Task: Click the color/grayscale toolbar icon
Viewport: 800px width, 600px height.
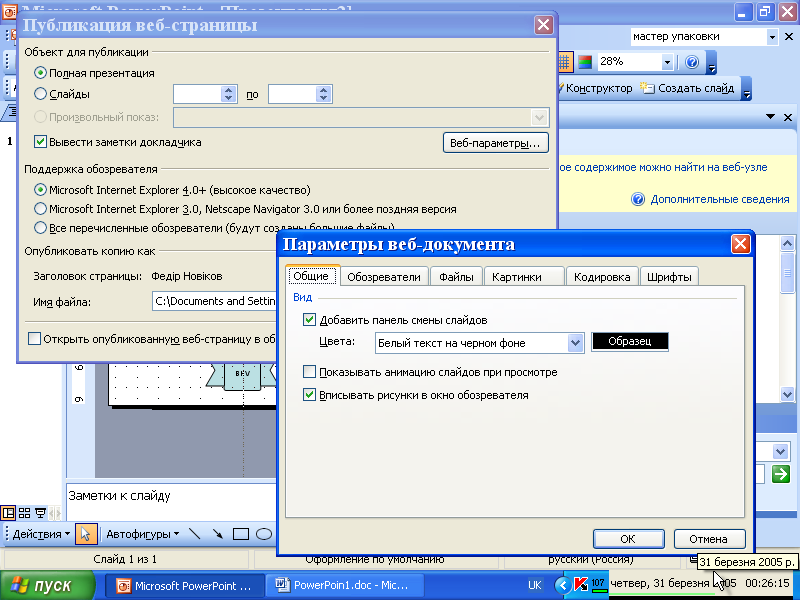Action: point(585,62)
